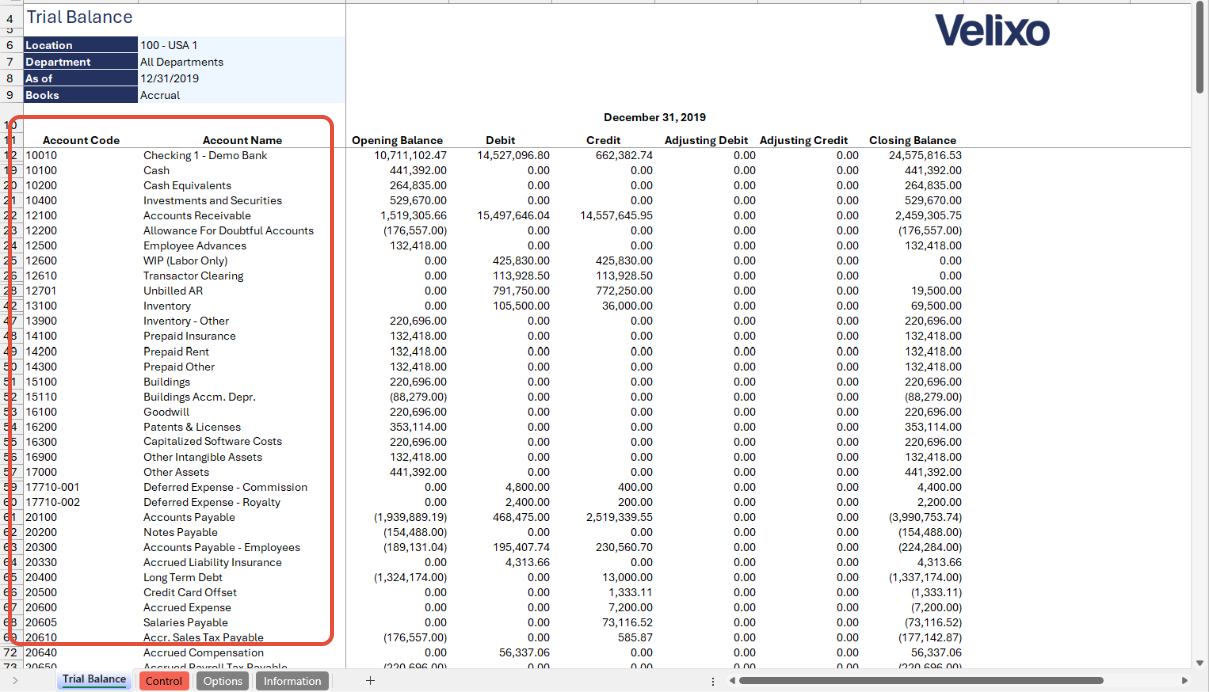Image resolution: width=1209 pixels, height=692 pixels.
Task: Select Long Term Debt credit 13,000.00
Action: click(627, 577)
